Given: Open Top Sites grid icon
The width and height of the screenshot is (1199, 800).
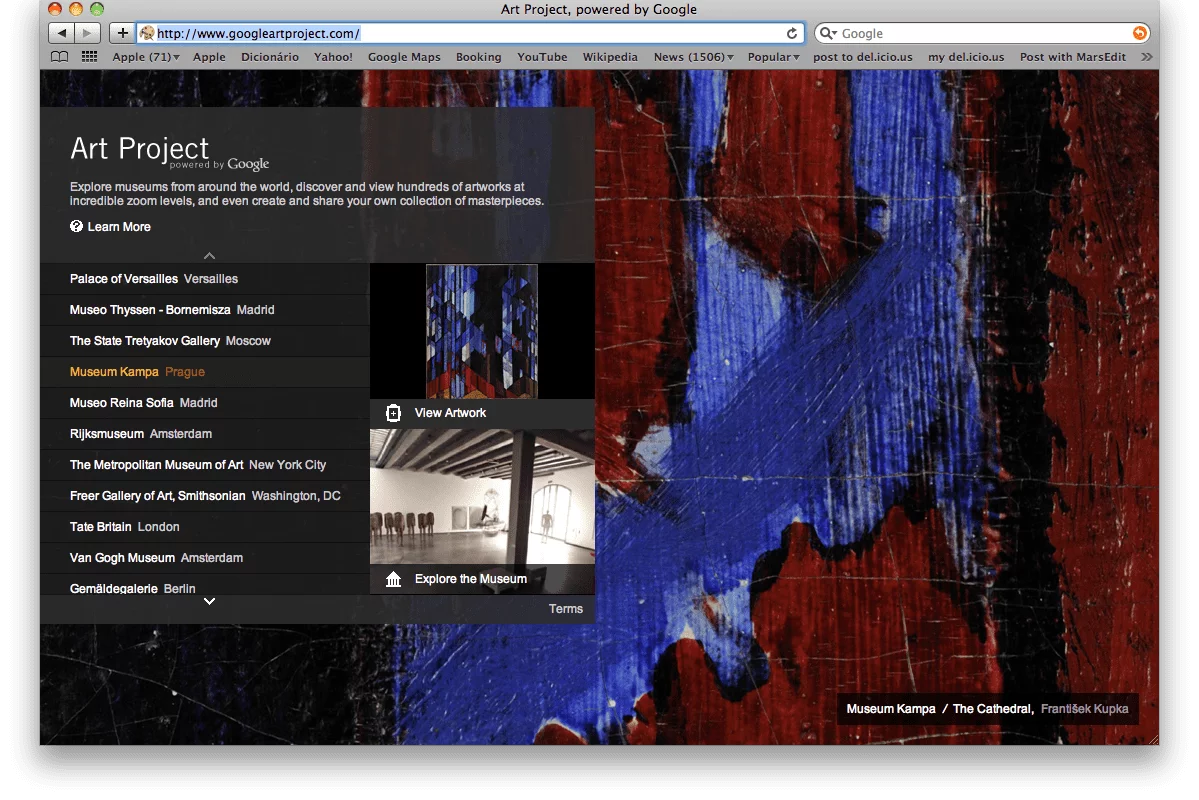Looking at the screenshot, I should (x=89, y=57).
